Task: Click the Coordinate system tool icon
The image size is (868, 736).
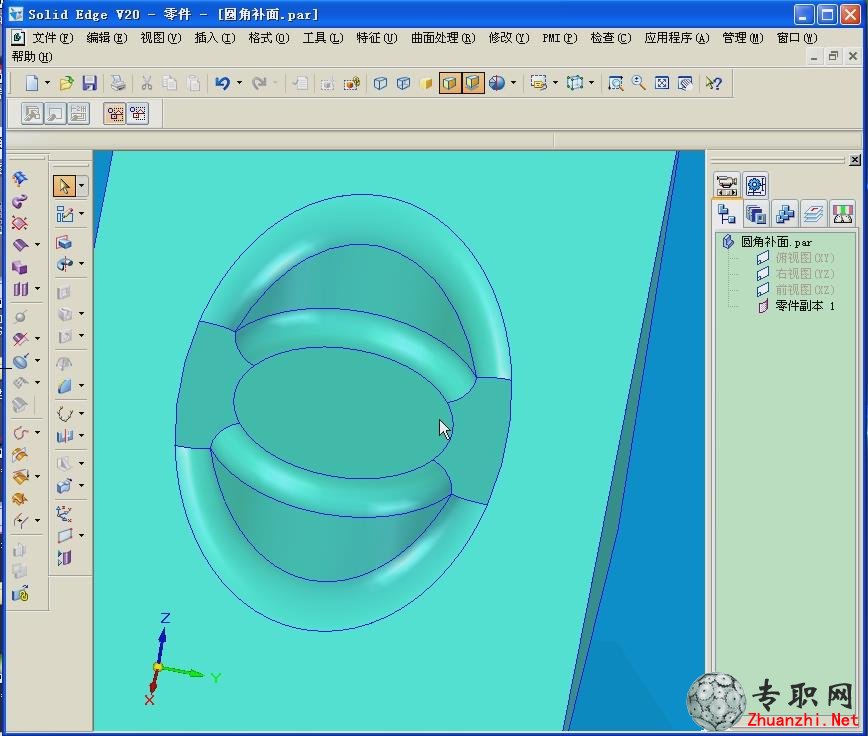Action: [64, 514]
